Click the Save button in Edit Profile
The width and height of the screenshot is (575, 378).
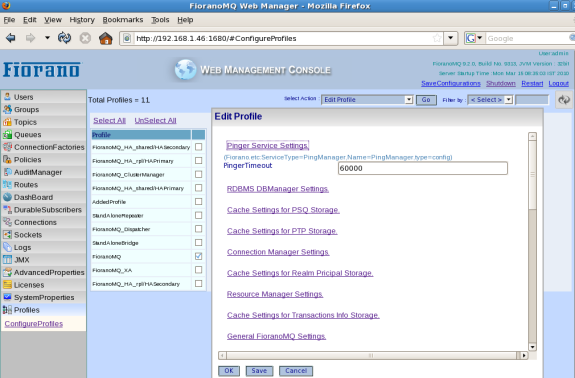(x=259, y=371)
